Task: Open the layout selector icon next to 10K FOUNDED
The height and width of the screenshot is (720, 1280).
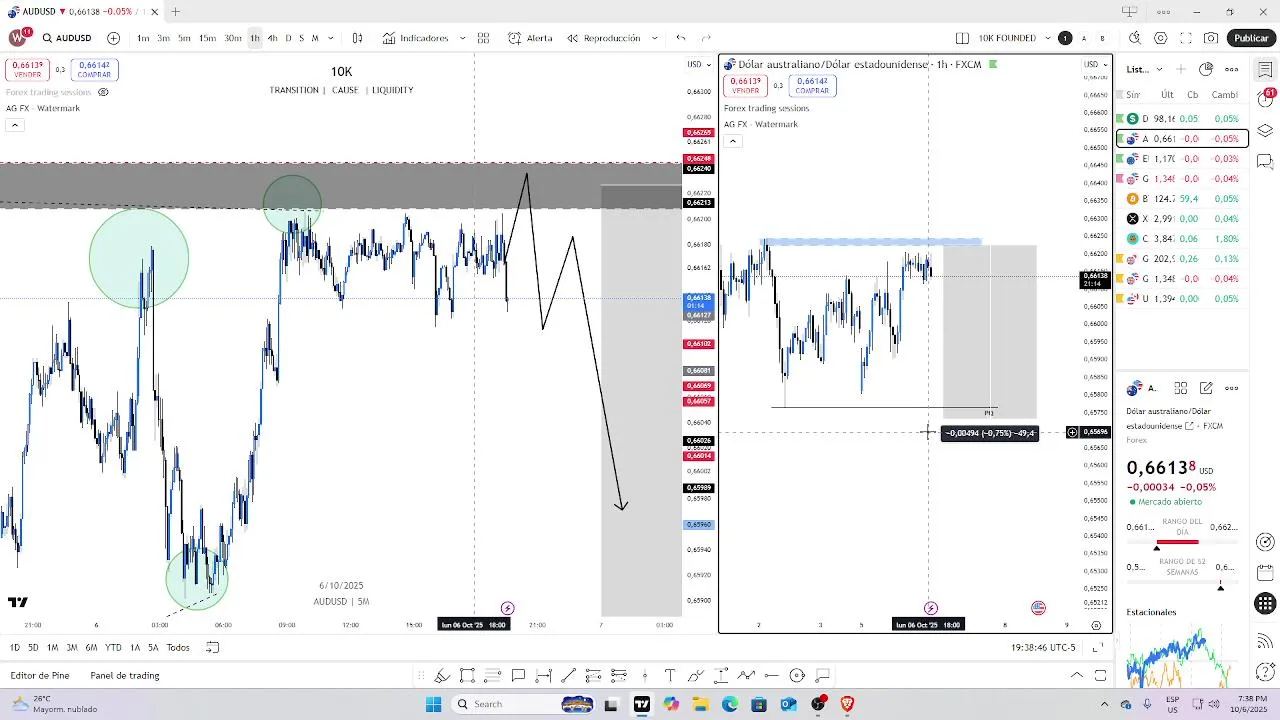Action: tap(962, 38)
